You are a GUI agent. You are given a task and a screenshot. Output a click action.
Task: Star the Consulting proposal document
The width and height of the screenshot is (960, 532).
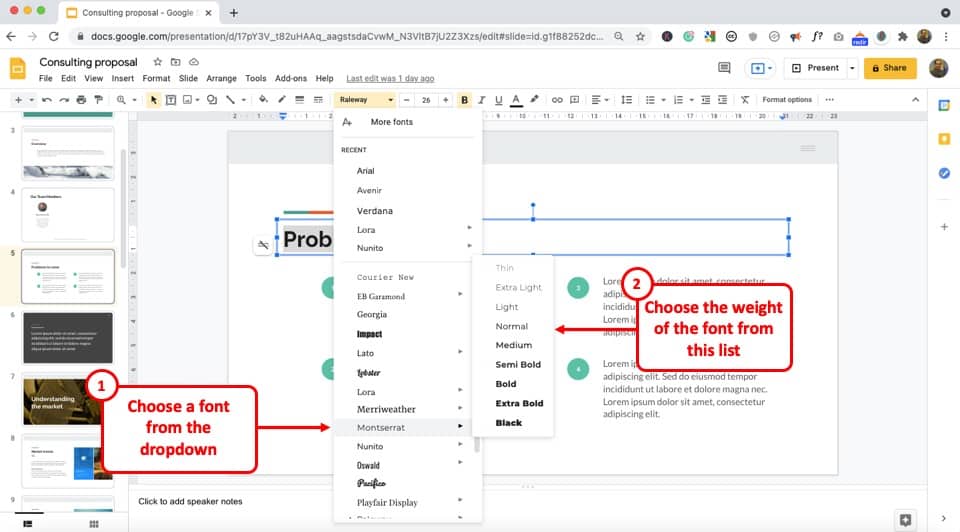click(x=157, y=62)
